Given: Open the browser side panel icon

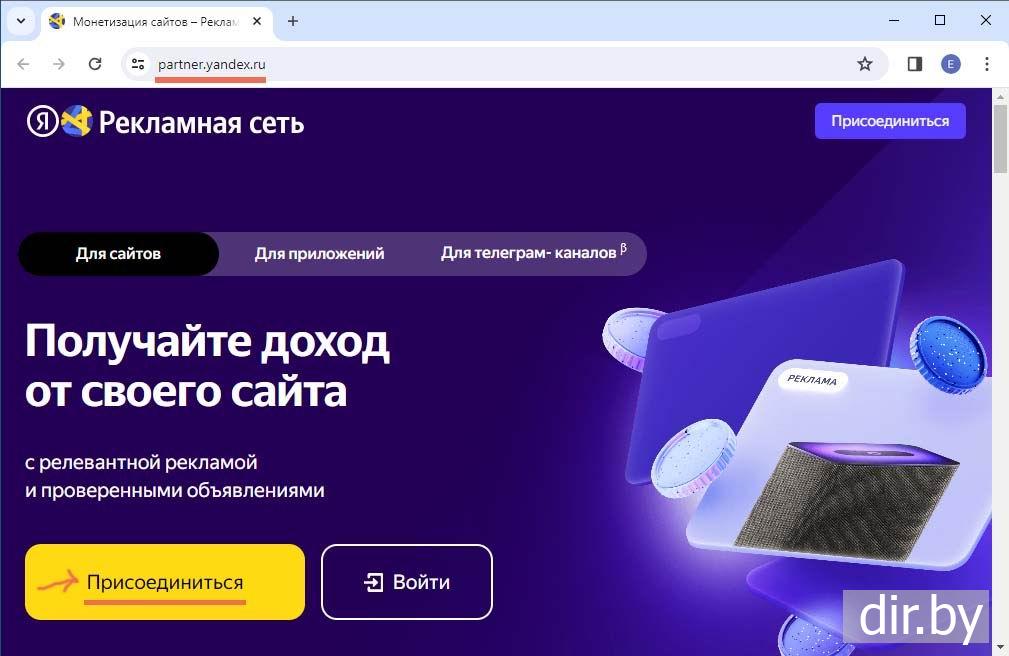Looking at the screenshot, I should point(914,64).
